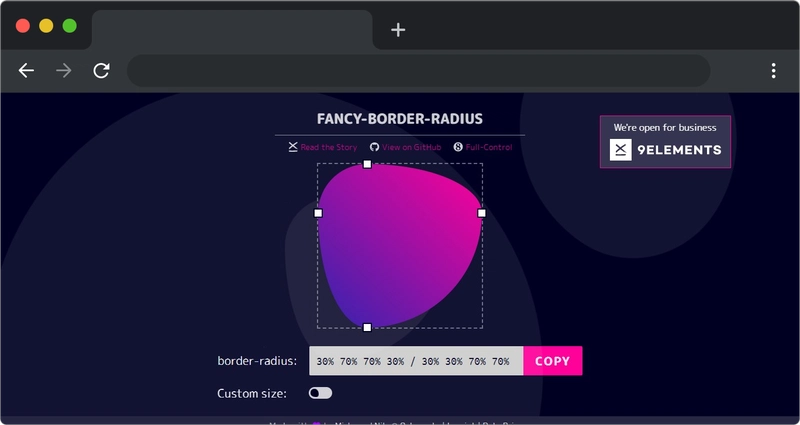Click the left handle of the shape box

click(318, 213)
